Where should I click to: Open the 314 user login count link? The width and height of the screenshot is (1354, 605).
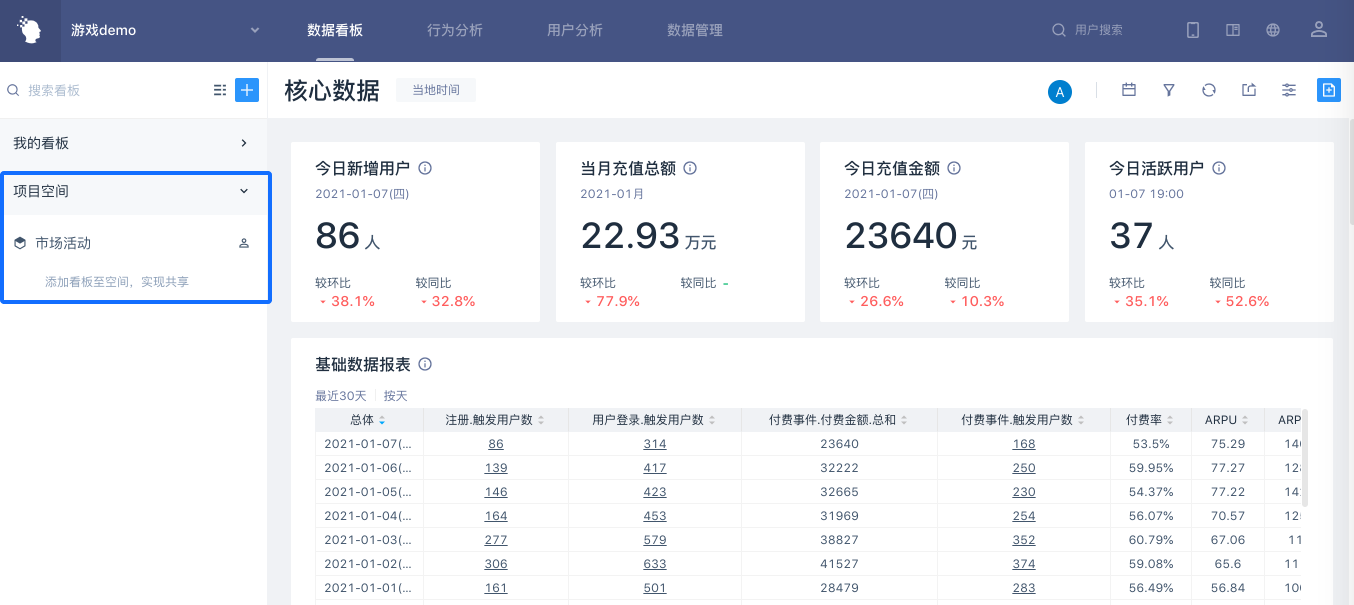(x=655, y=444)
